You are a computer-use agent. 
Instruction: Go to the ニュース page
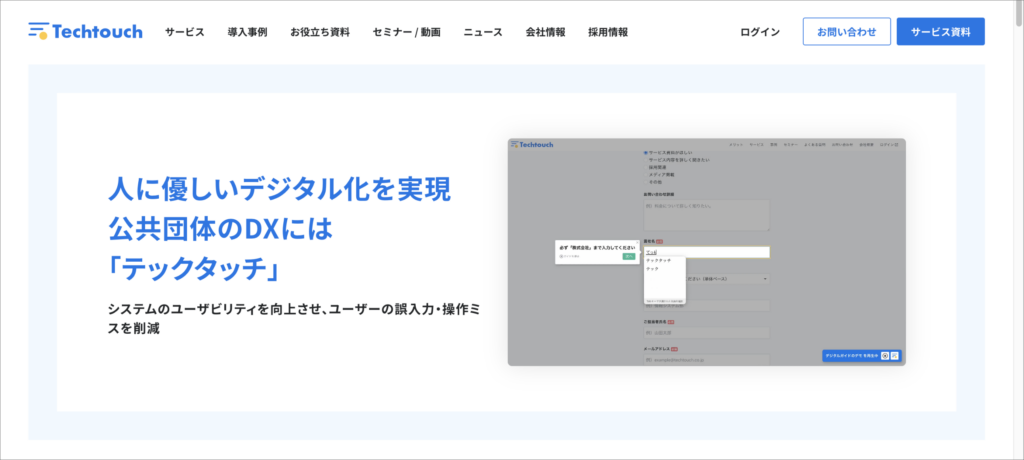[483, 32]
